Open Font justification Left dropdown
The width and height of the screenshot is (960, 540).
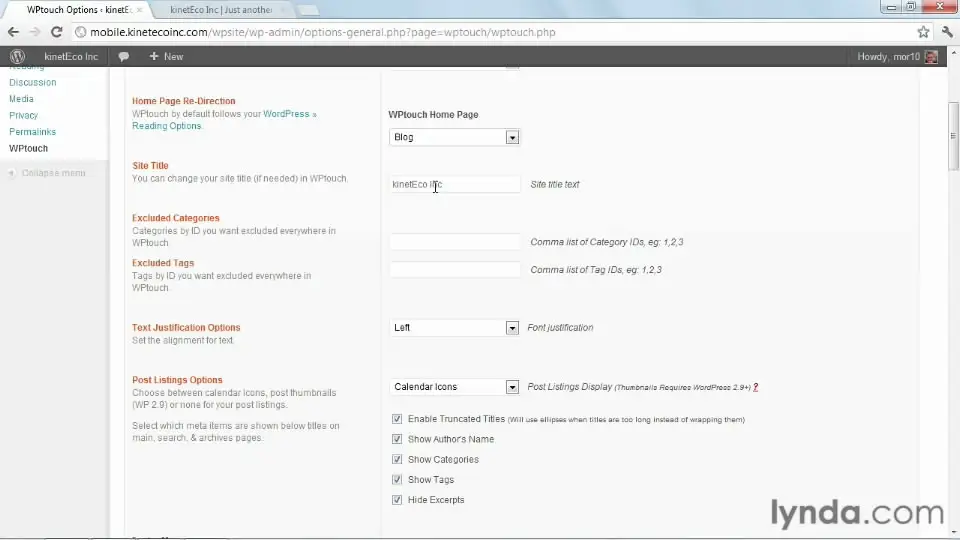pyautogui.click(x=454, y=328)
